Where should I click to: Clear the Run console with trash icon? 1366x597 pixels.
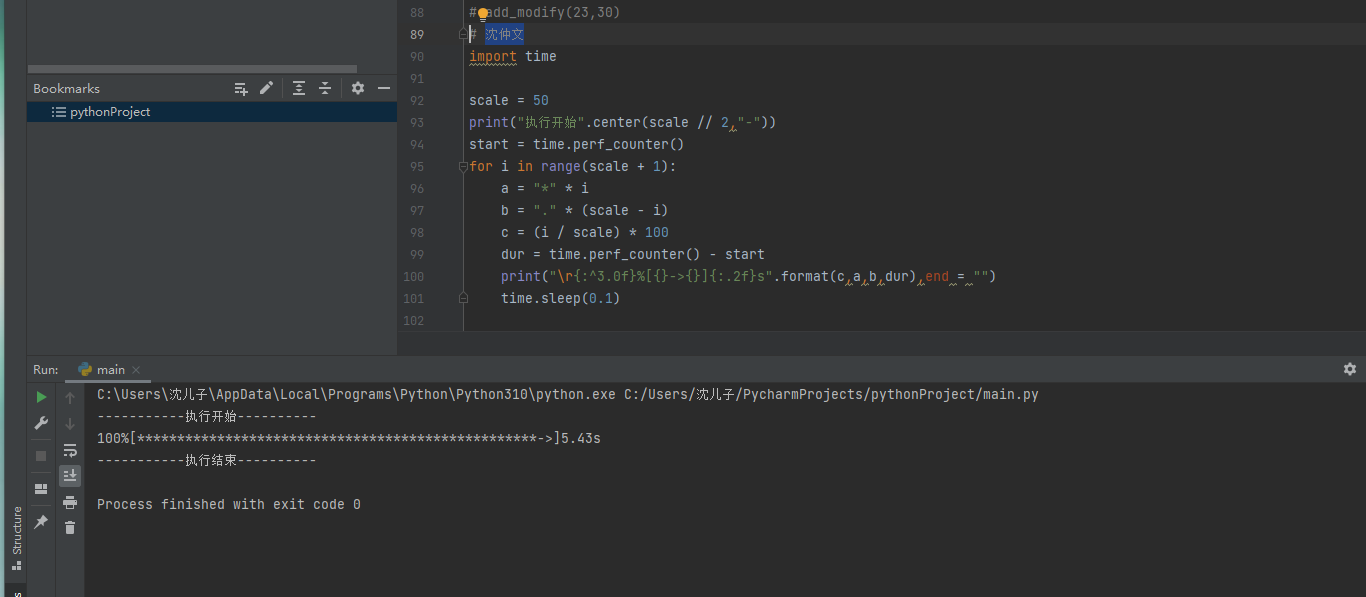pyautogui.click(x=70, y=527)
